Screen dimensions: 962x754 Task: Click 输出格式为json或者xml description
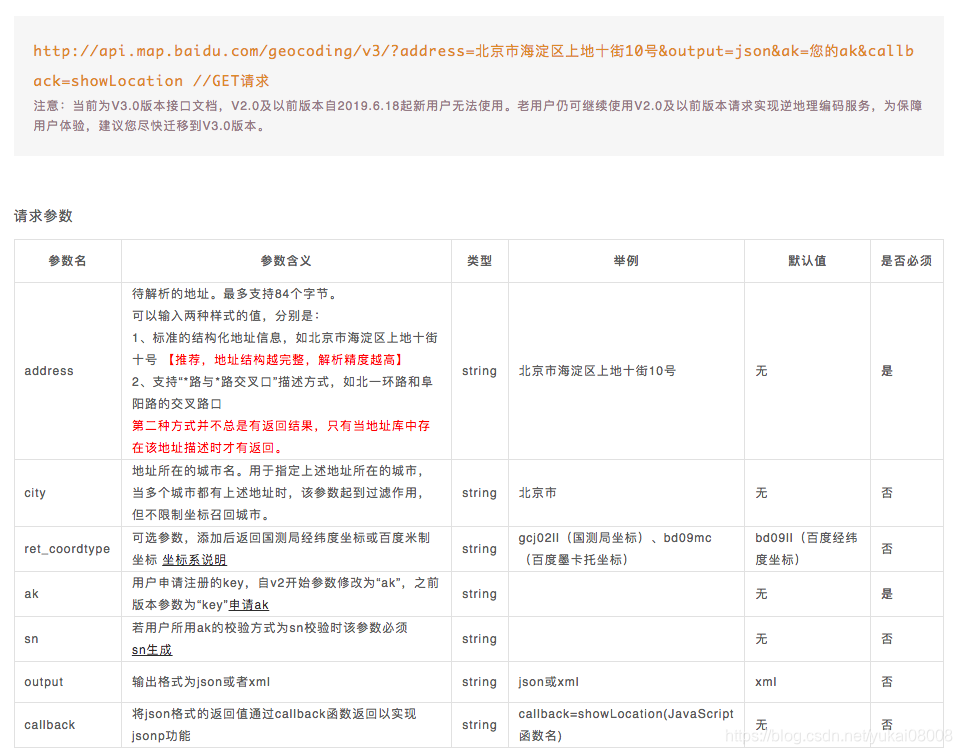click(201, 682)
